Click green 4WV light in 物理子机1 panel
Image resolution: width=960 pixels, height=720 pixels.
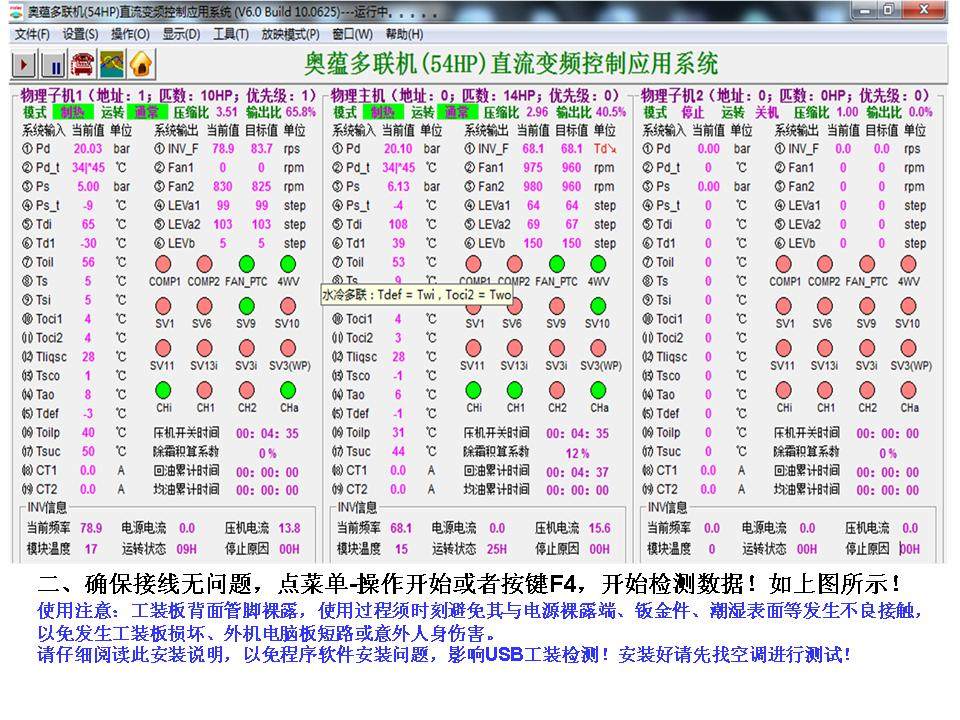[288, 264]
